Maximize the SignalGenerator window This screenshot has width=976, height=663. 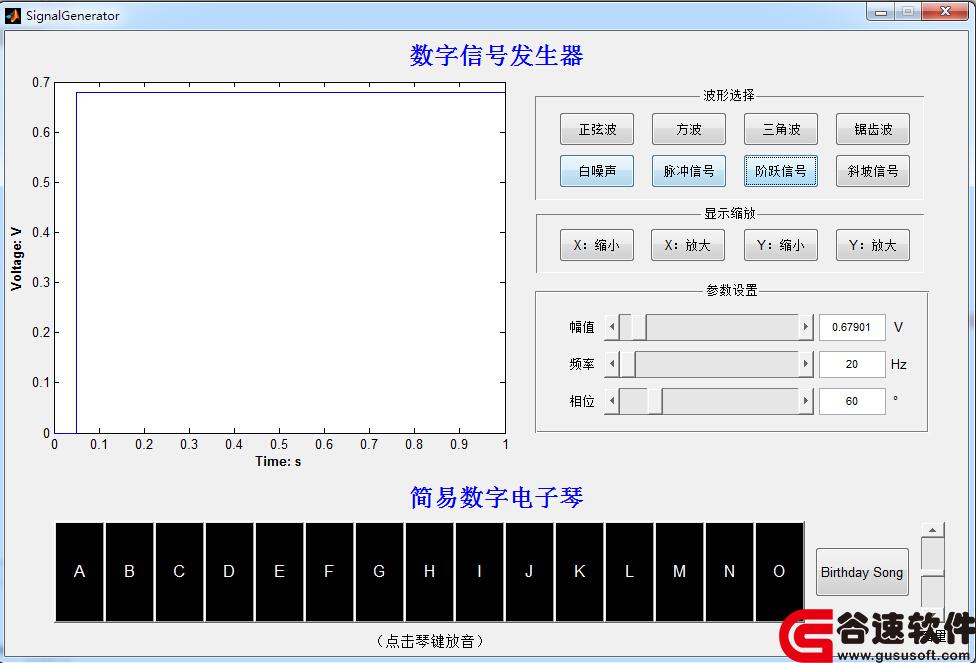coord(908,12)
